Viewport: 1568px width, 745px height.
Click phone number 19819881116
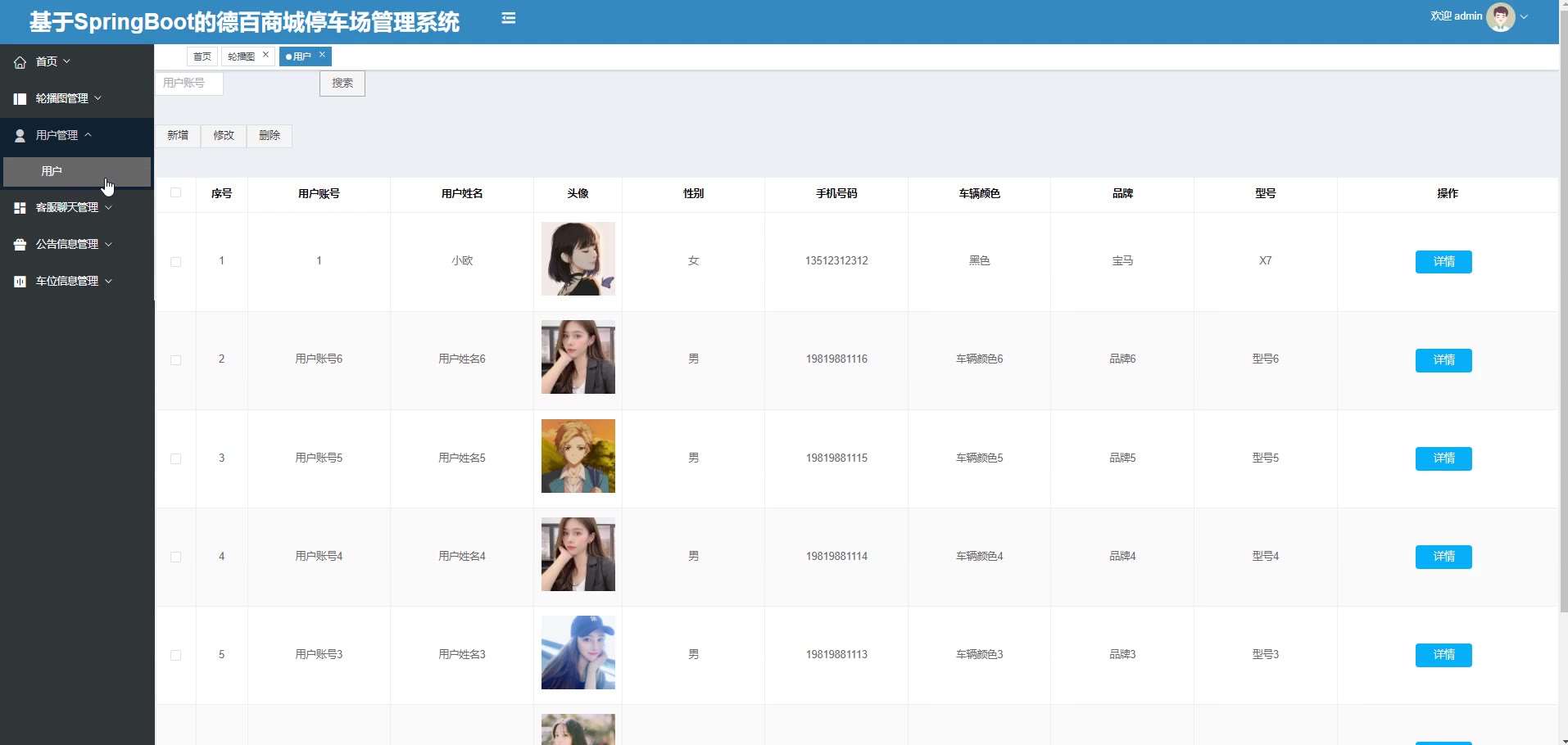(x=836, y=359)
